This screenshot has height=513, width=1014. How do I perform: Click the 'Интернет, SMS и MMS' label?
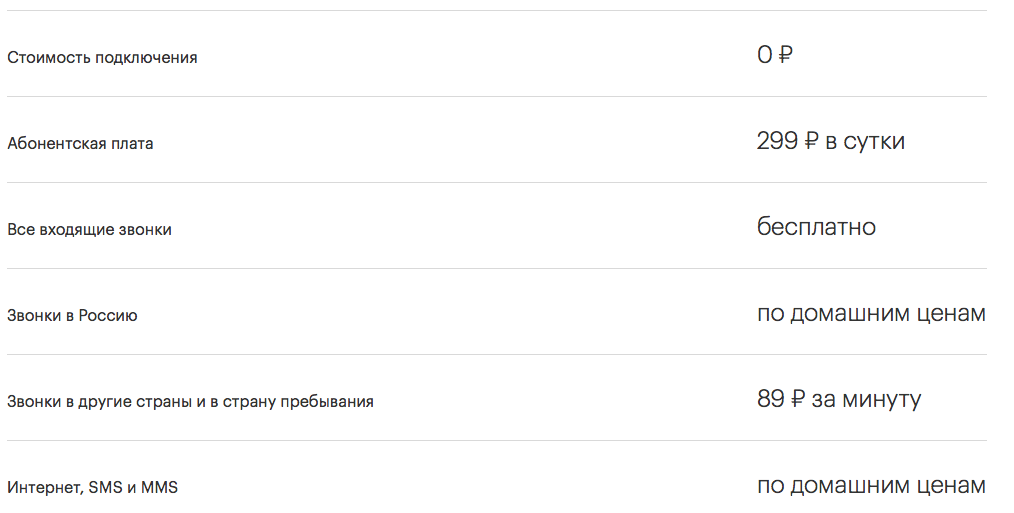point(92,487)
